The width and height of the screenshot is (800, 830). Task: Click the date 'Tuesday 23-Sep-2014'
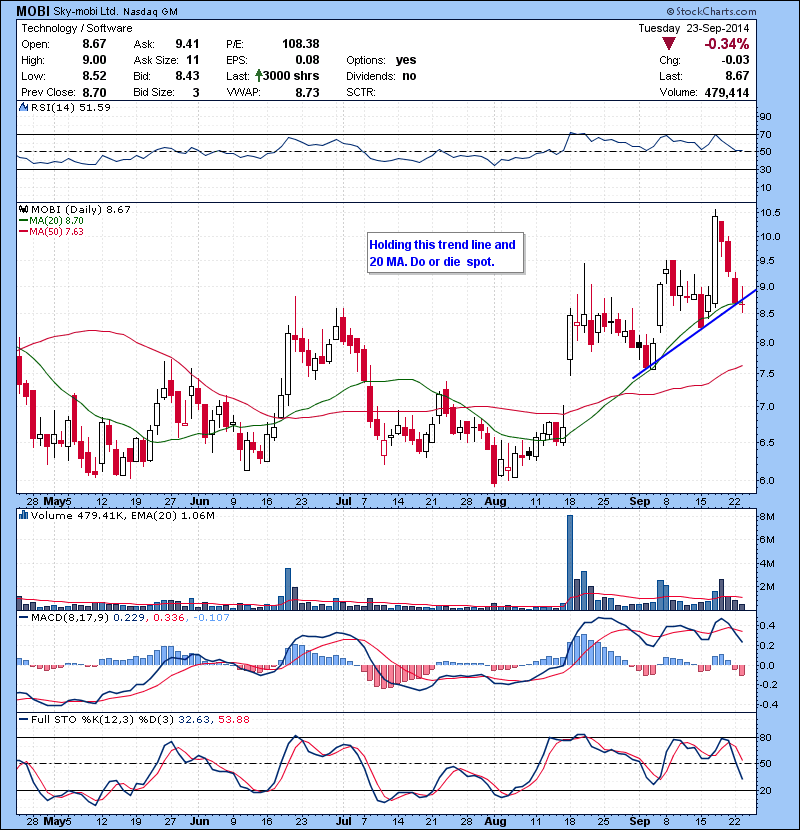694,28
